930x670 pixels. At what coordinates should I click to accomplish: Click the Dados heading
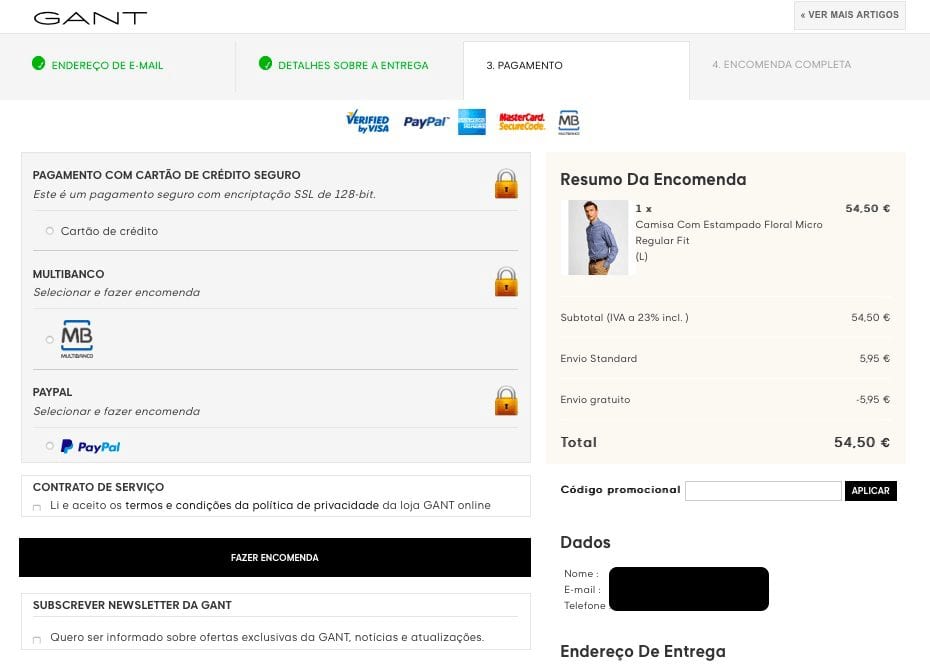(585, 542)
